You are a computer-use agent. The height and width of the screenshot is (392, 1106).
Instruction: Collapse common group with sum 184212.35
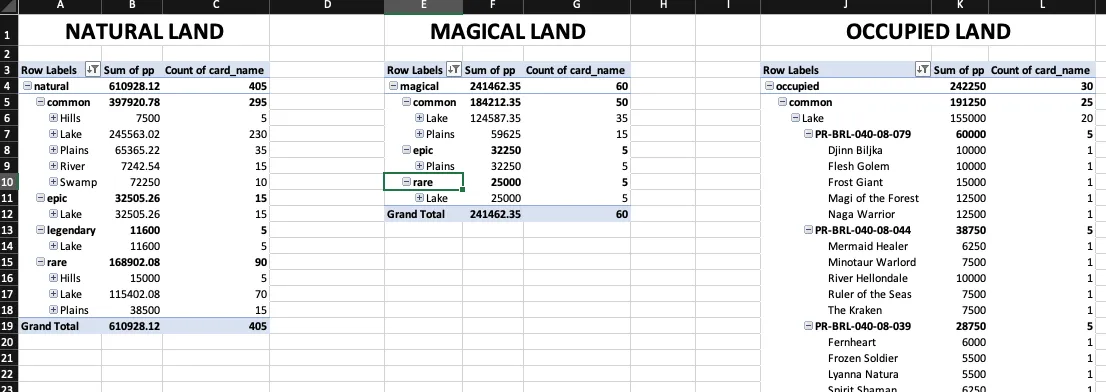pos(407,102)
